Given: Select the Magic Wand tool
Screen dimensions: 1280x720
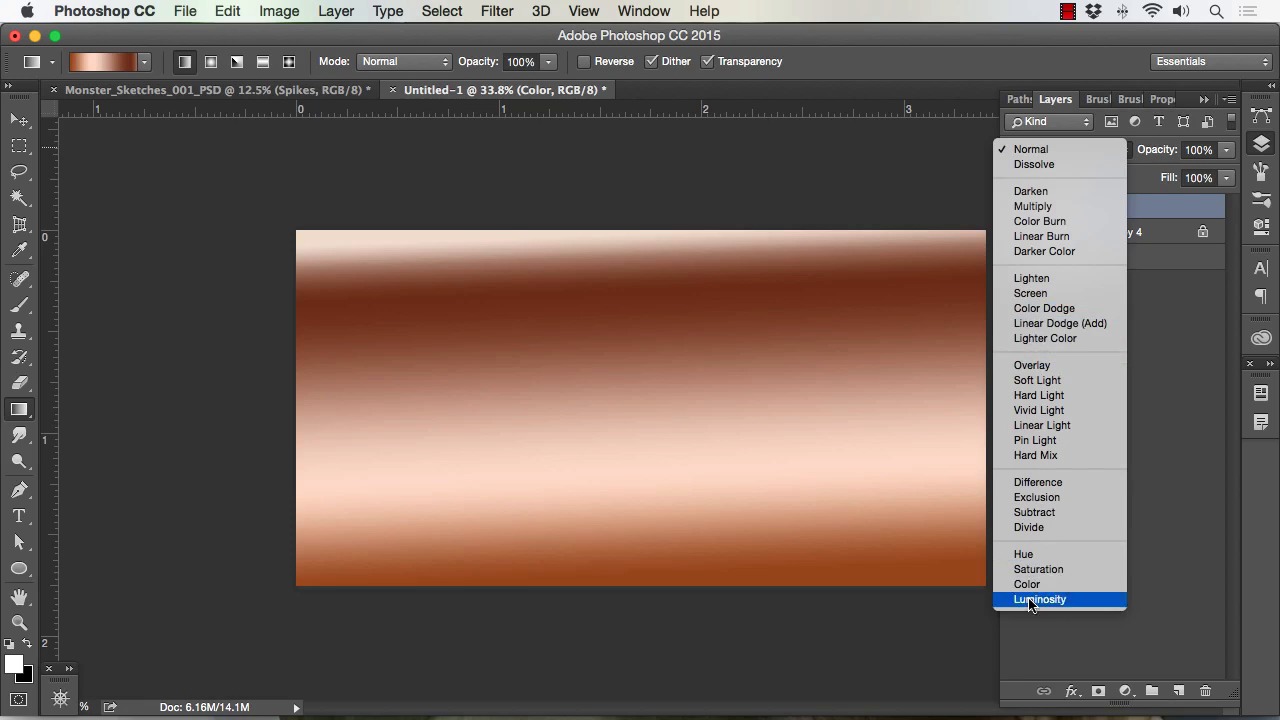Looking at the screenshot, I should coord(19,198).
